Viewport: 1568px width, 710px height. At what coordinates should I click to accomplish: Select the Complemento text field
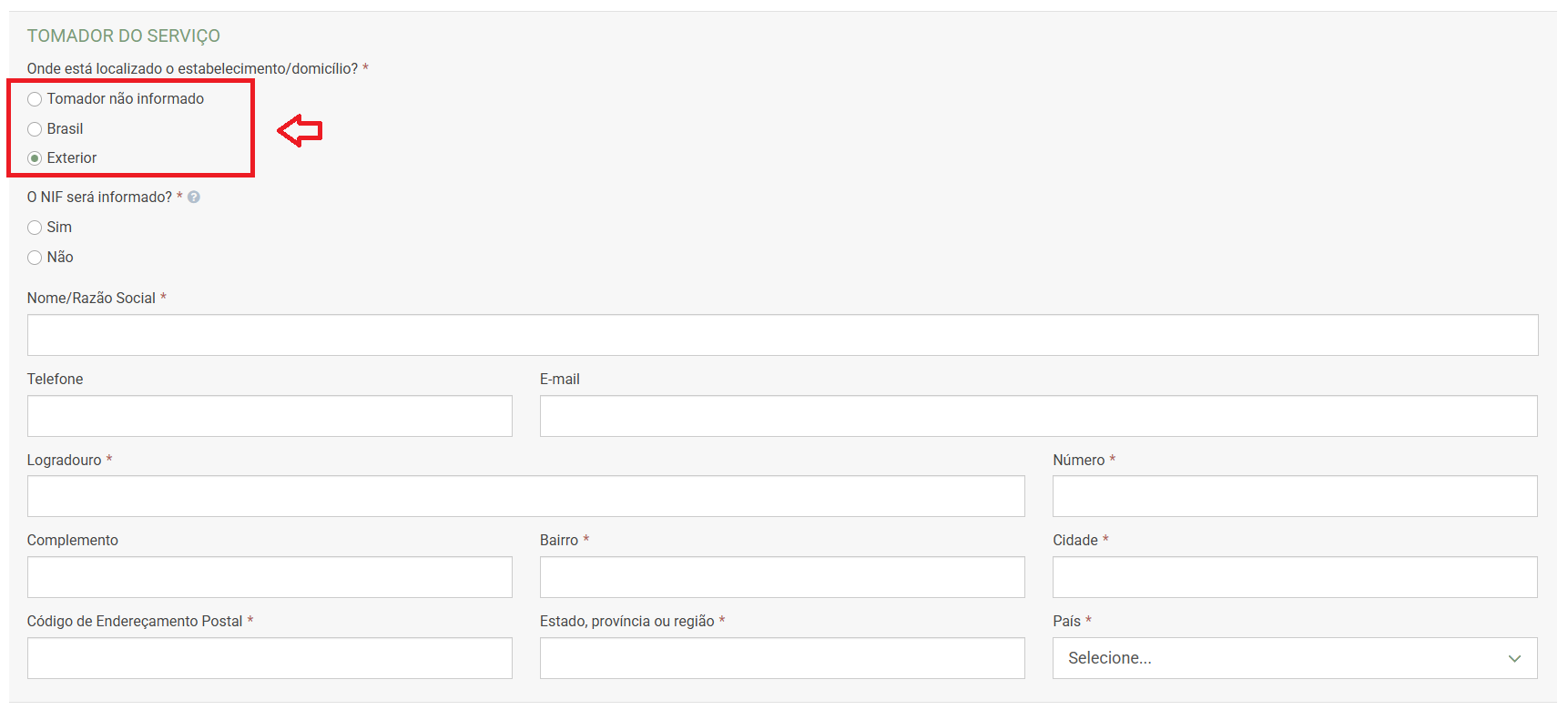tap(270, 577)
